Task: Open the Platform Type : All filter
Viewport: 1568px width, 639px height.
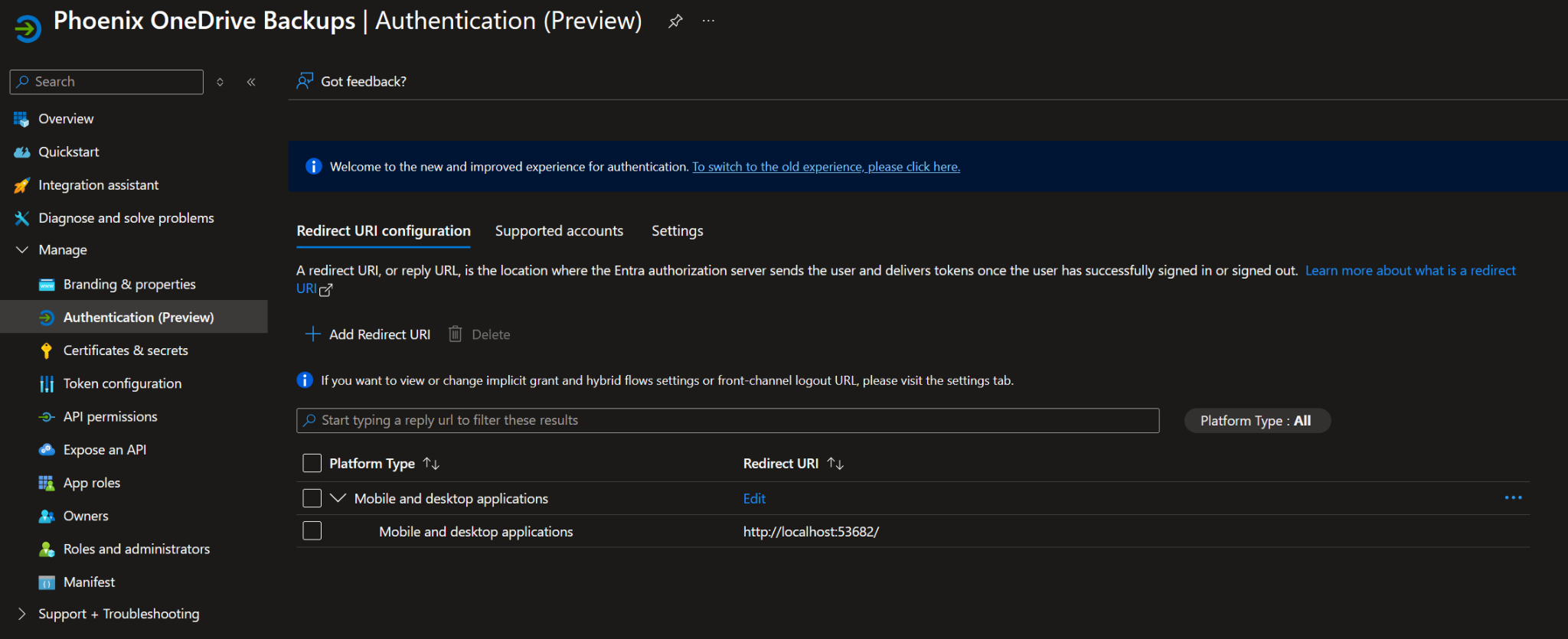Action: [1257, 421]
